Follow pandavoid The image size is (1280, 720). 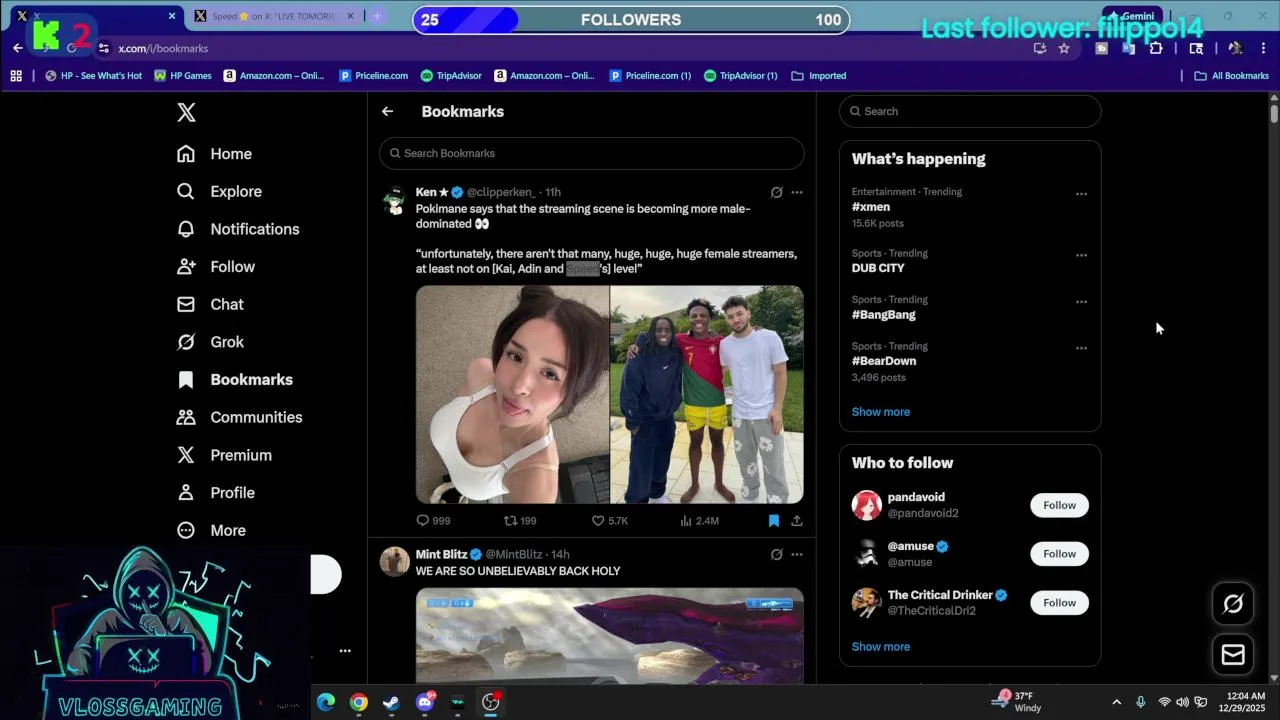coord(1060,505)
